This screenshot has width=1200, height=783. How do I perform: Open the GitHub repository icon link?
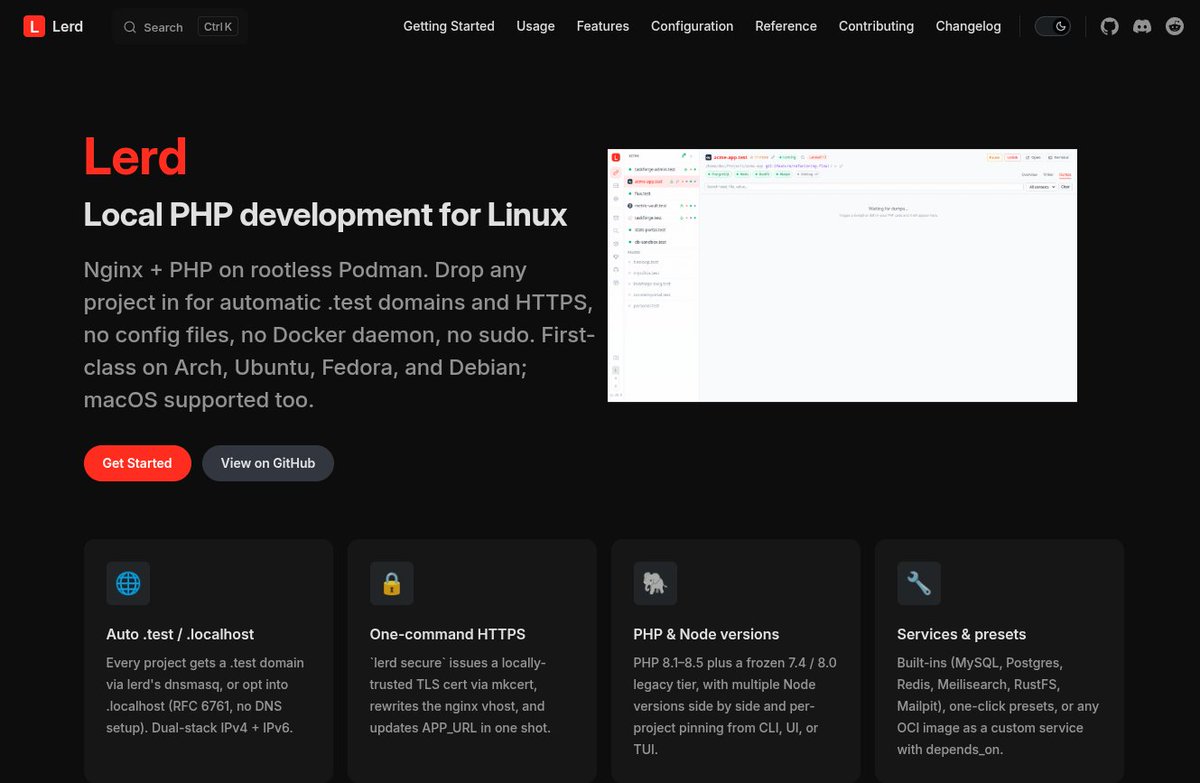(x=1109, y=26)
